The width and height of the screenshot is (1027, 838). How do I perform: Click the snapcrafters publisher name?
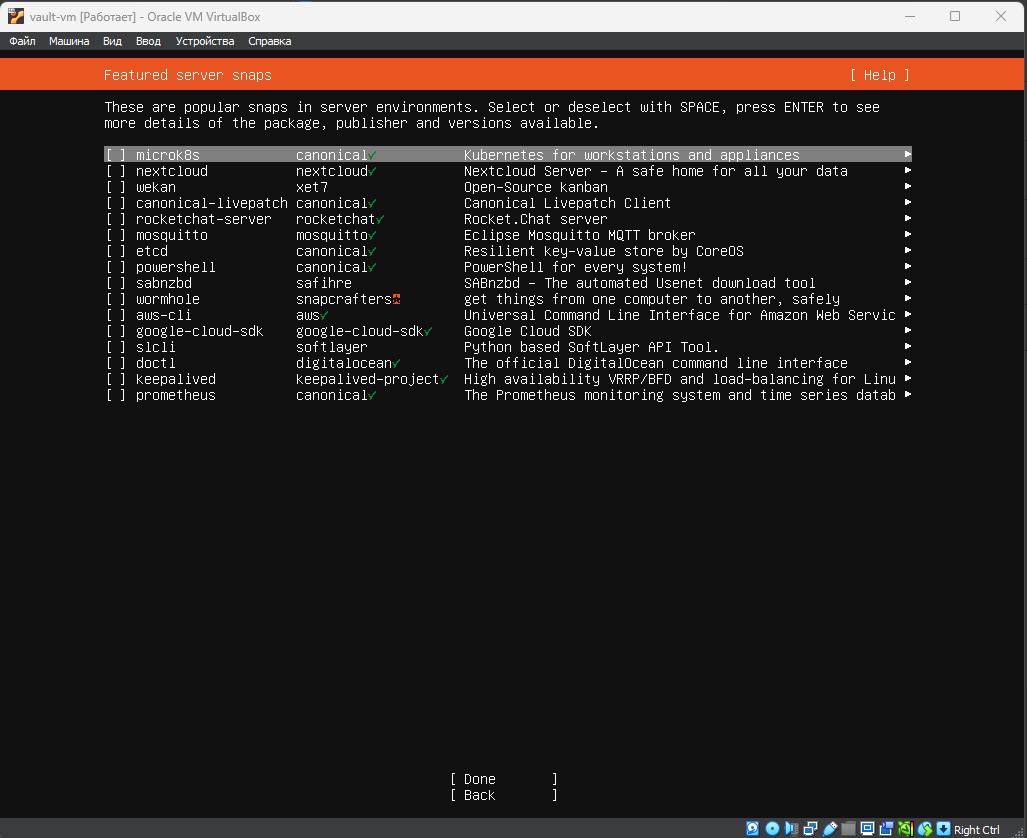click(x=343, y=299)
